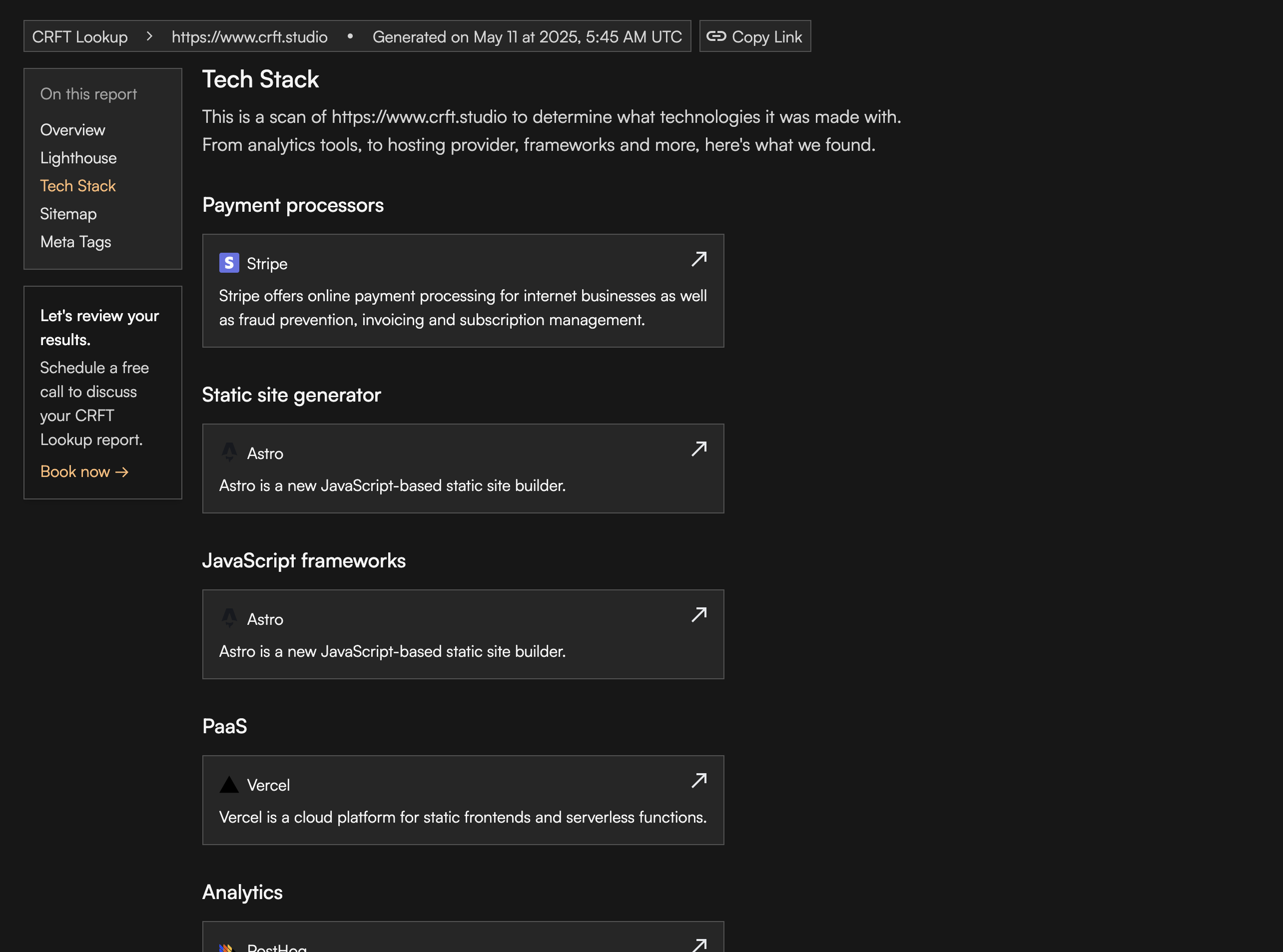
Task: Jump to Lighthouse section
Action: [x=78, y=158]
